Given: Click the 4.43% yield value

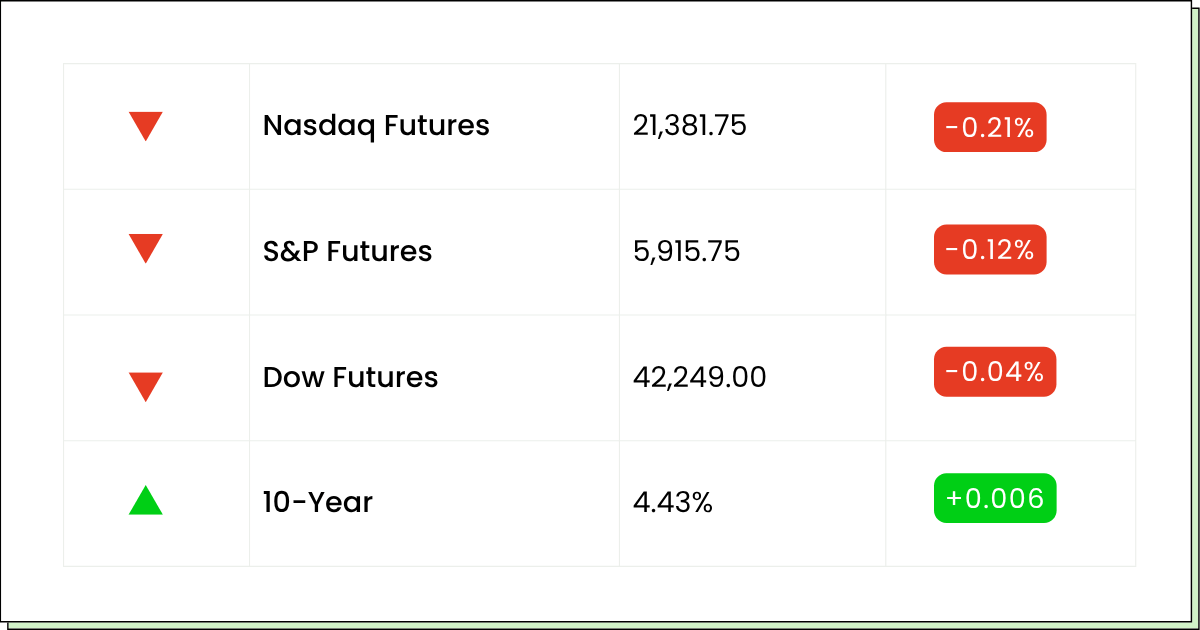Looking at the screenshot, I should (673, 502).
